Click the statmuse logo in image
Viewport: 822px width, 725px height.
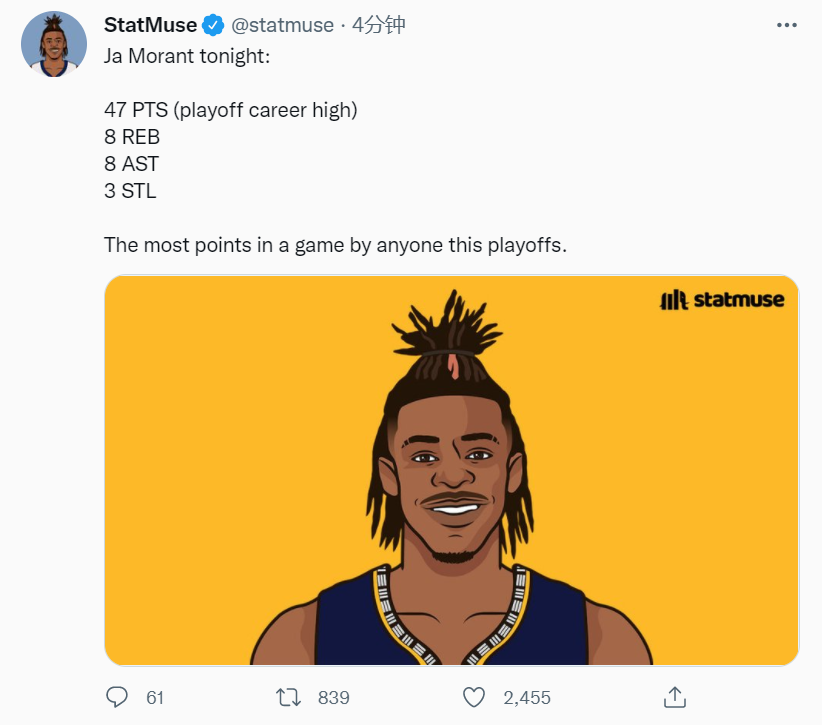722,300
